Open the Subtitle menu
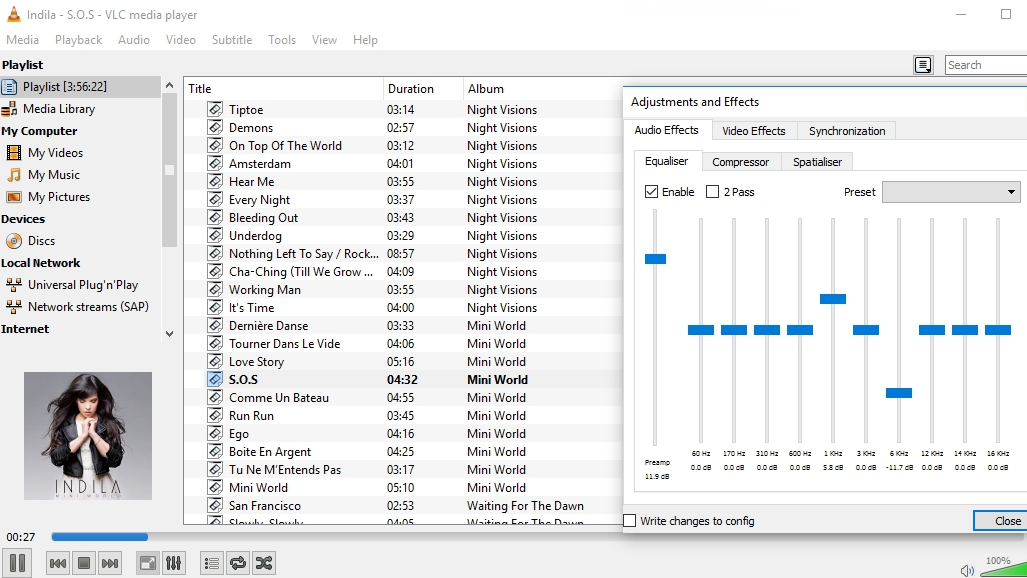This screenshot has width=1027, height=578. (232, 40)
